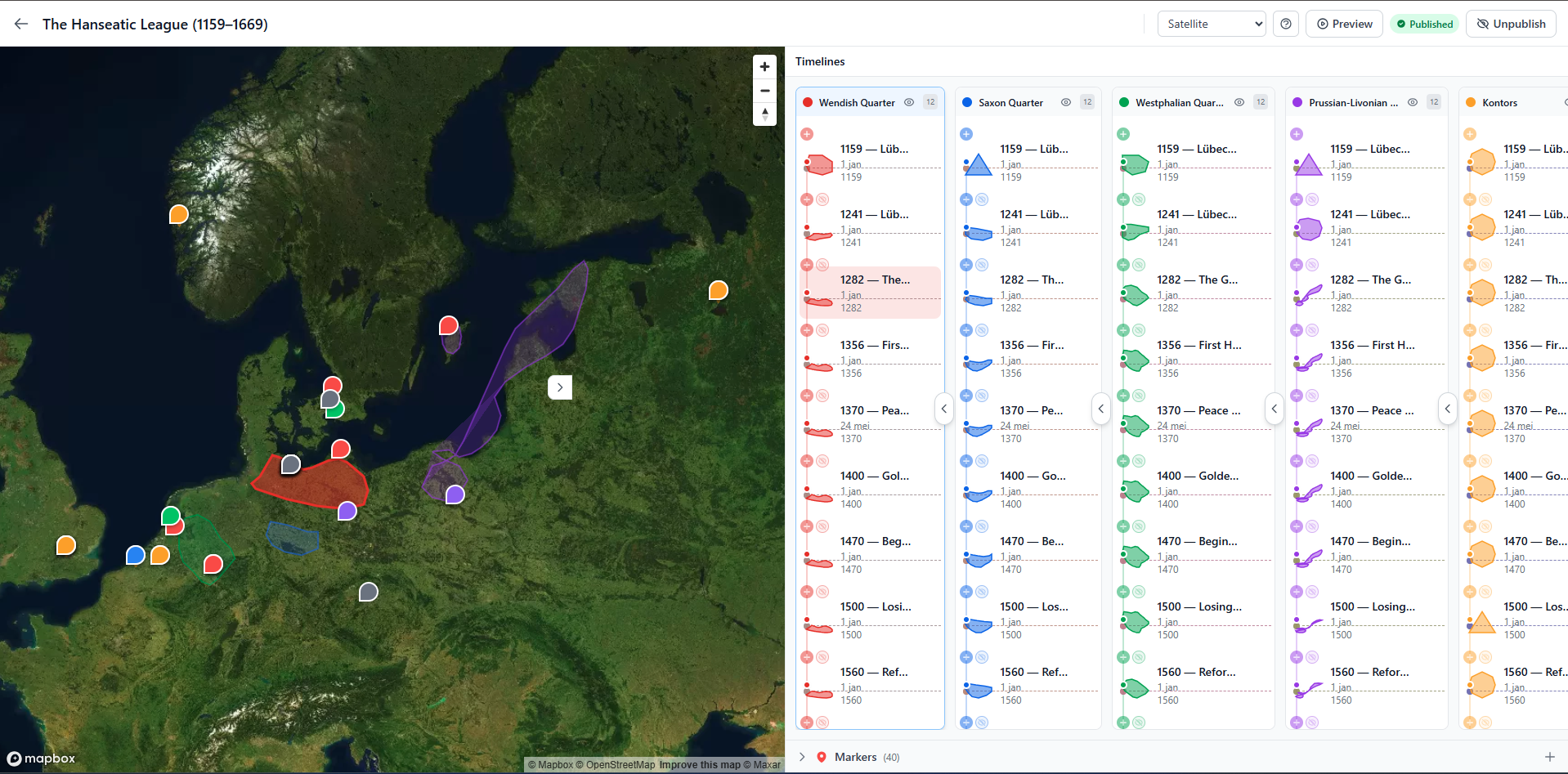Toggle the Prussian-Livonian timeline's eye icon
This screenshot has width=1568, height=774.
[x=1412, y=102]
